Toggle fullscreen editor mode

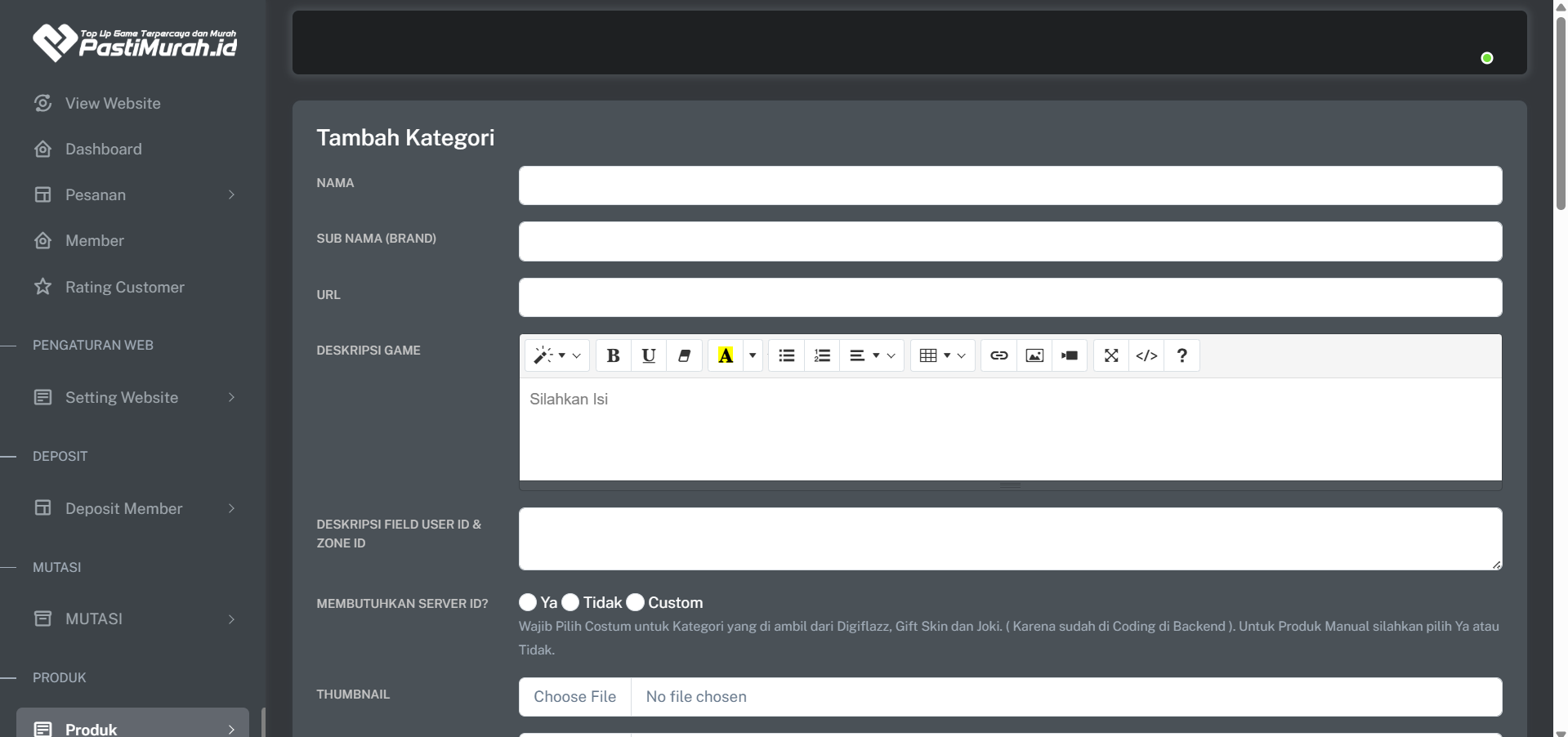(1111, 355)
